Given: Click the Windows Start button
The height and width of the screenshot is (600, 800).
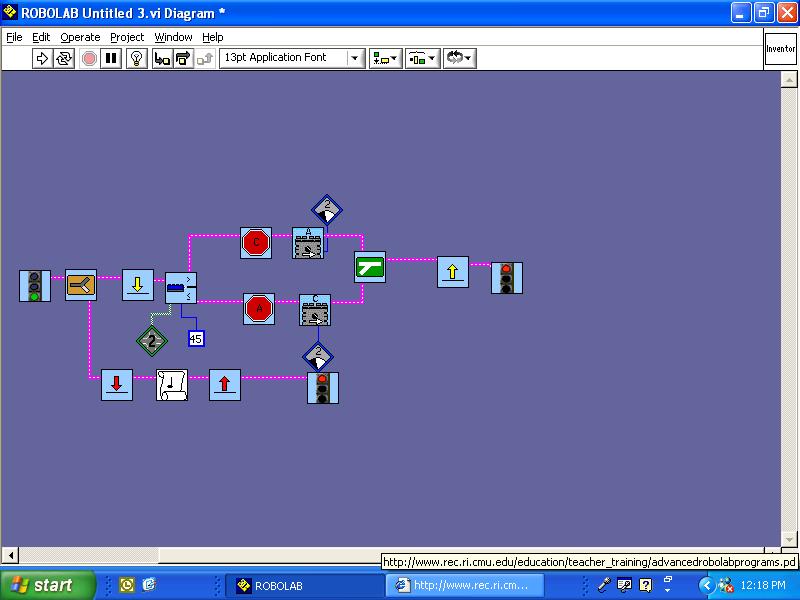Looking at the screenshot, I should tap(47, 585).
